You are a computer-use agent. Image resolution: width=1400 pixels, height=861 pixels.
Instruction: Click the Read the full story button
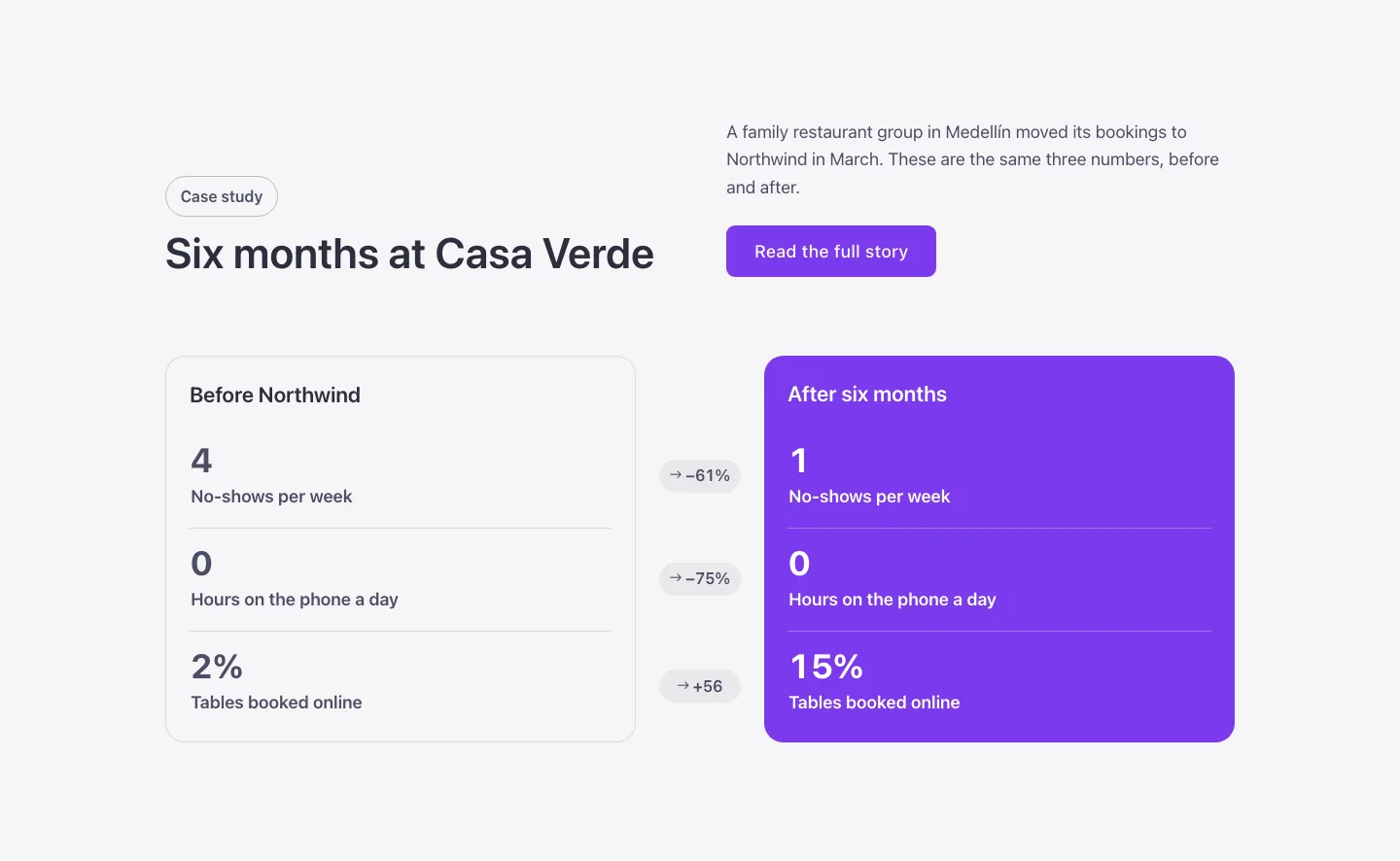point(831,252)
